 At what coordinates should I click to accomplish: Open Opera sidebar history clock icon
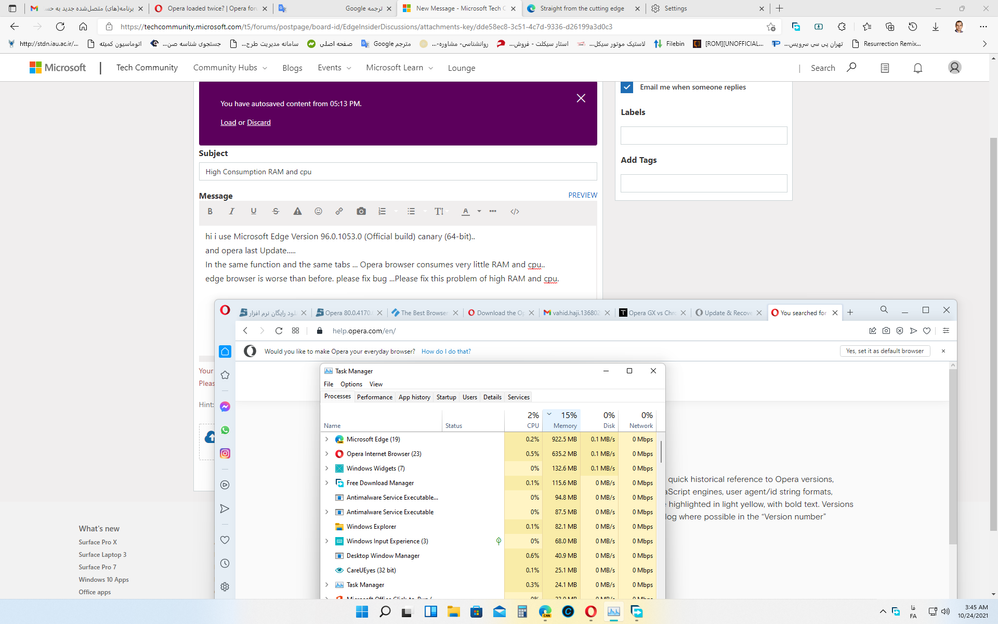[x=225, y=564]
